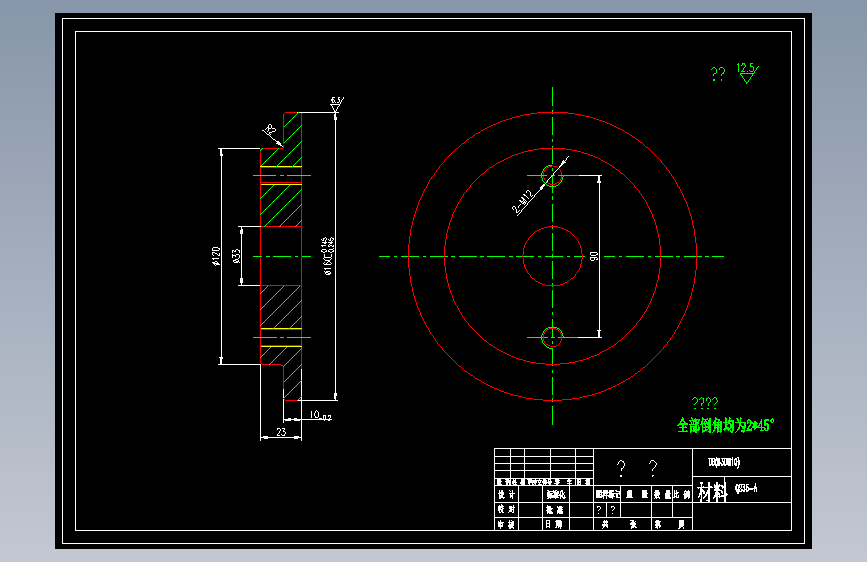This screenshot has height=562, width=867.
Task: Select the 日期 cell in the title block
Action: point(554,524)
